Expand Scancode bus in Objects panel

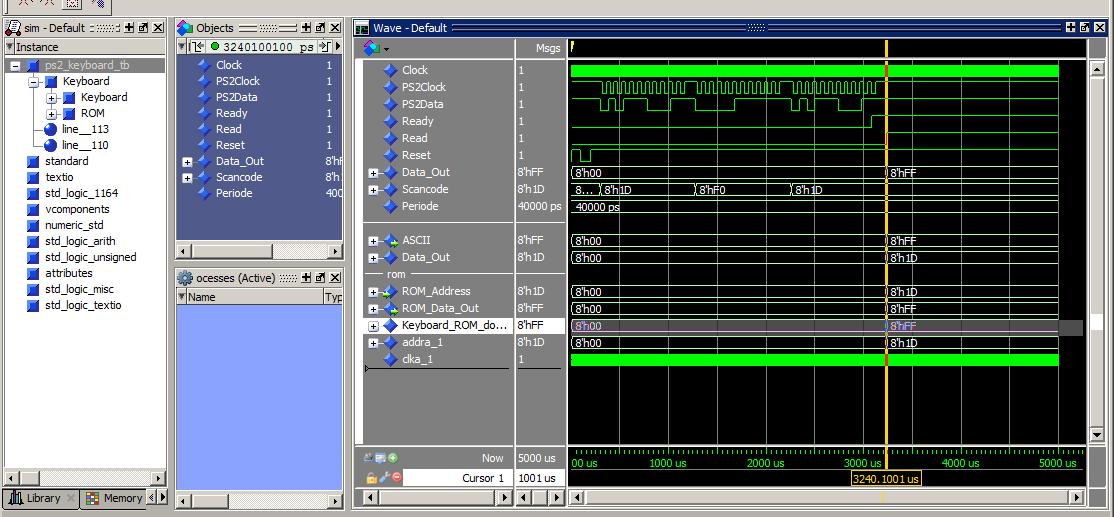(x=187, y=177)
